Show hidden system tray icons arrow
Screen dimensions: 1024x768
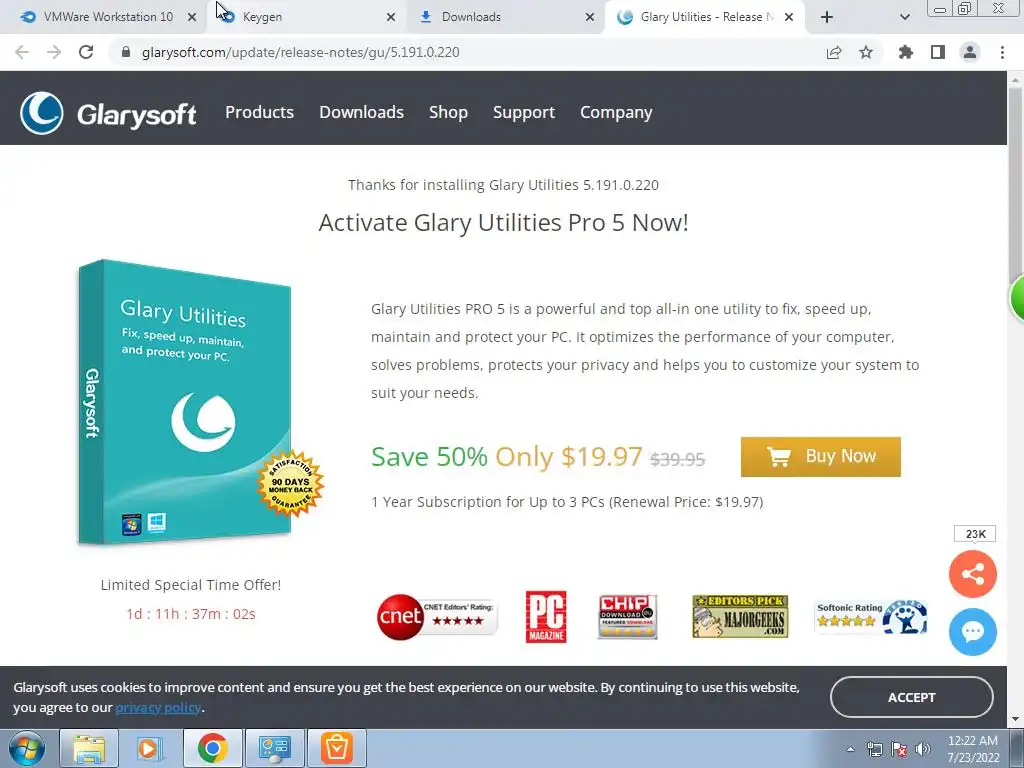click(x=850, y=749)
